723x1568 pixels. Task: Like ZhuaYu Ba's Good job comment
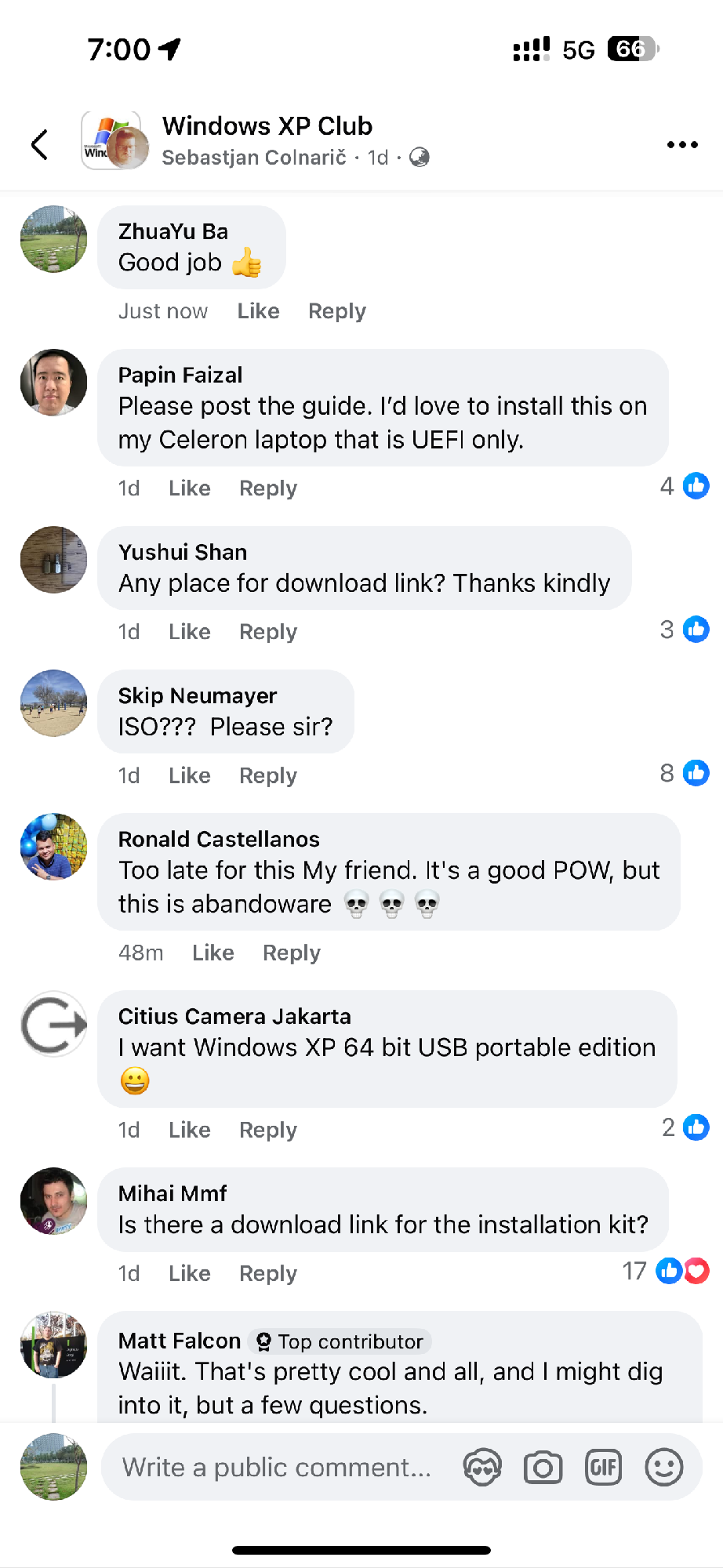258,311
